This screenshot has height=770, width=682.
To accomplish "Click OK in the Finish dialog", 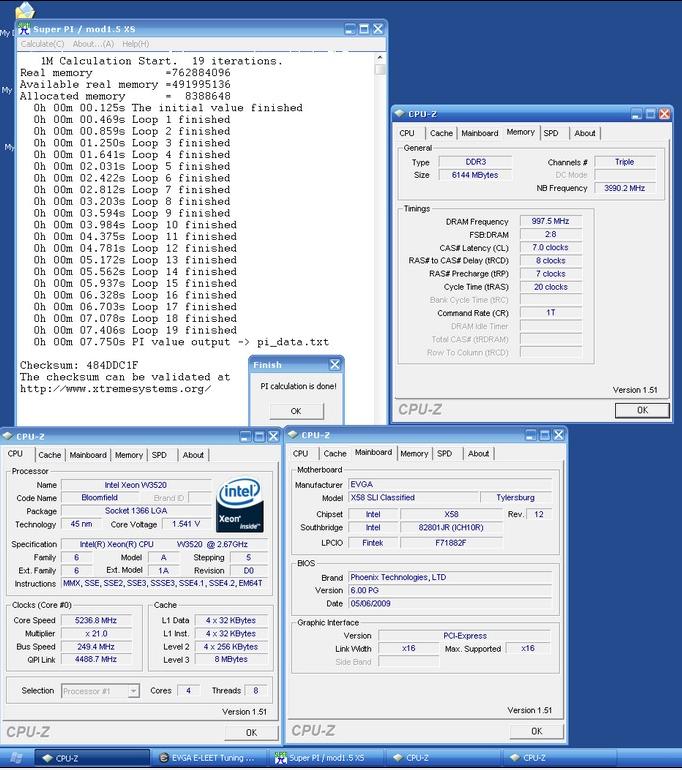I will click(x=296, y=411).
